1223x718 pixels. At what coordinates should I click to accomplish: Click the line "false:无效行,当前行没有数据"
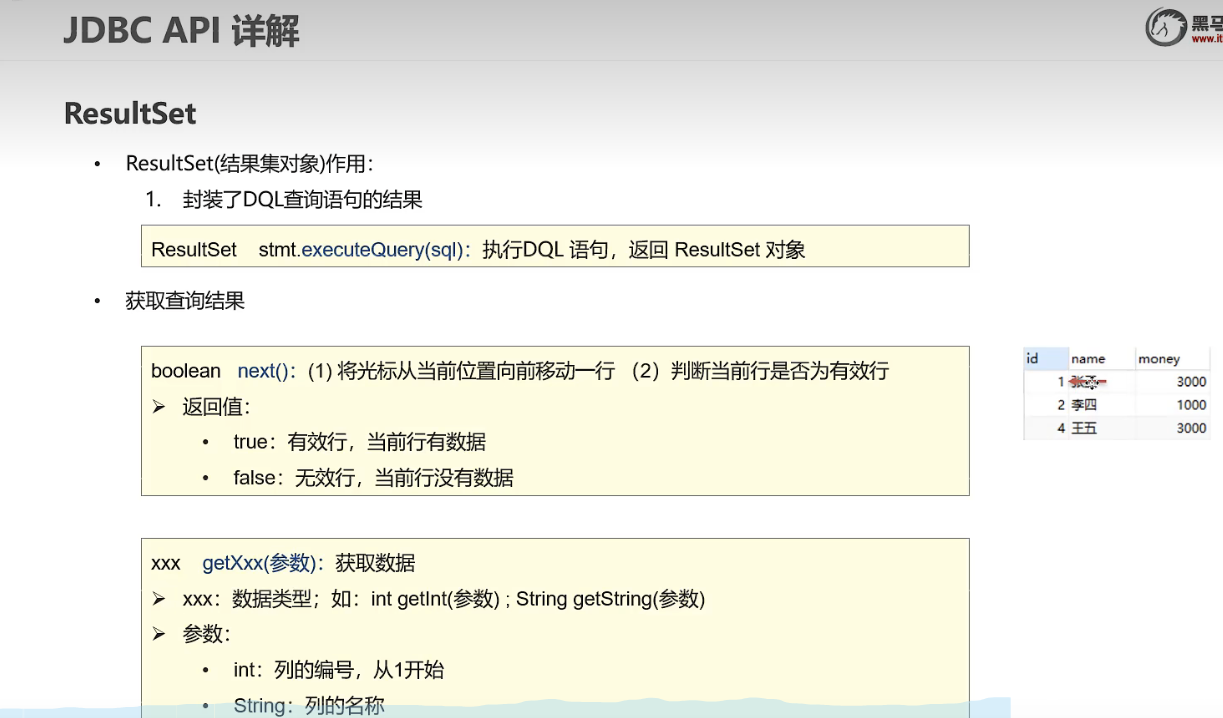pyautogui.click(x=373, y=478)
